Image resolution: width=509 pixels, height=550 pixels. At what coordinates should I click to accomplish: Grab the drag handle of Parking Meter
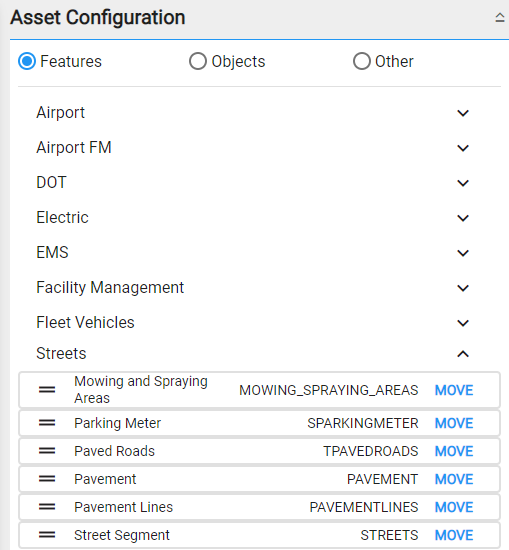(47, 423)
